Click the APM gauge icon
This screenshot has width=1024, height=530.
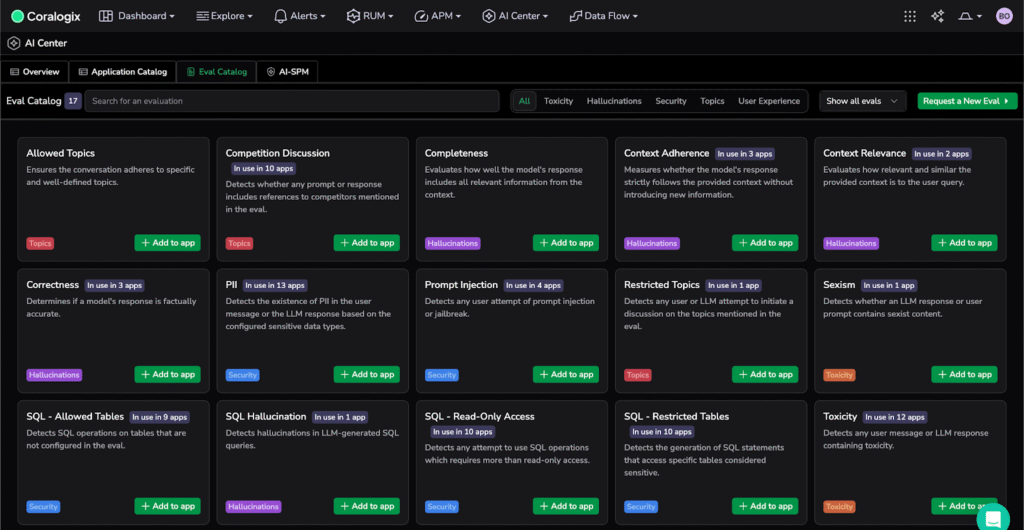[x=422, y=16]
